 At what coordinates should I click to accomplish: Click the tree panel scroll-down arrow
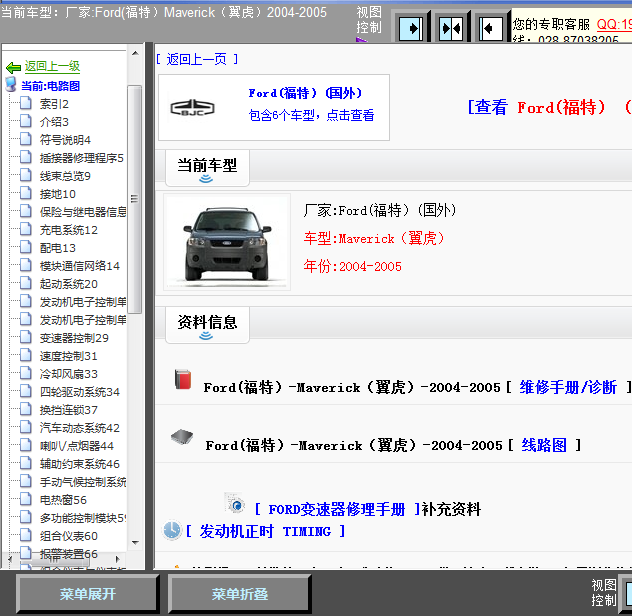(x=135, y=543)
